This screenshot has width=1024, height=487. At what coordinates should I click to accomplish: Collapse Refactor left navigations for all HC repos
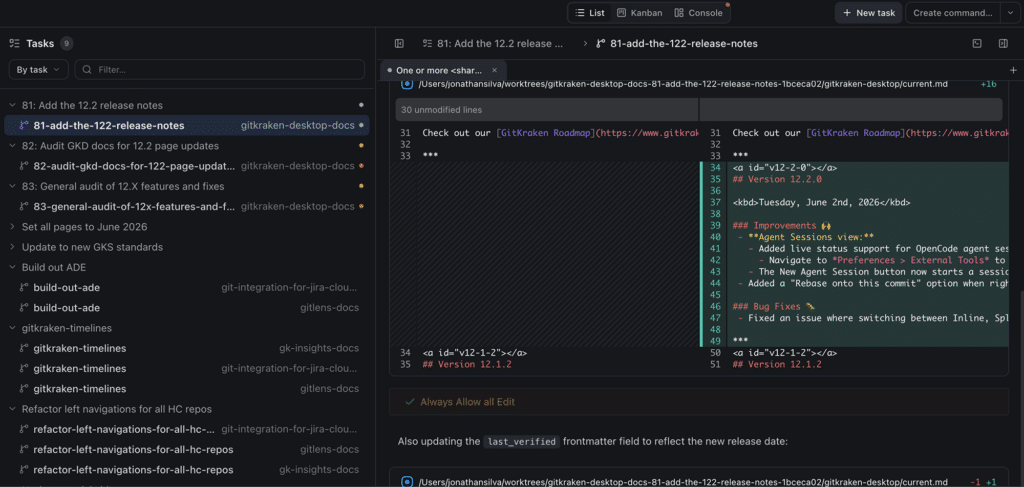coord(12,409)
